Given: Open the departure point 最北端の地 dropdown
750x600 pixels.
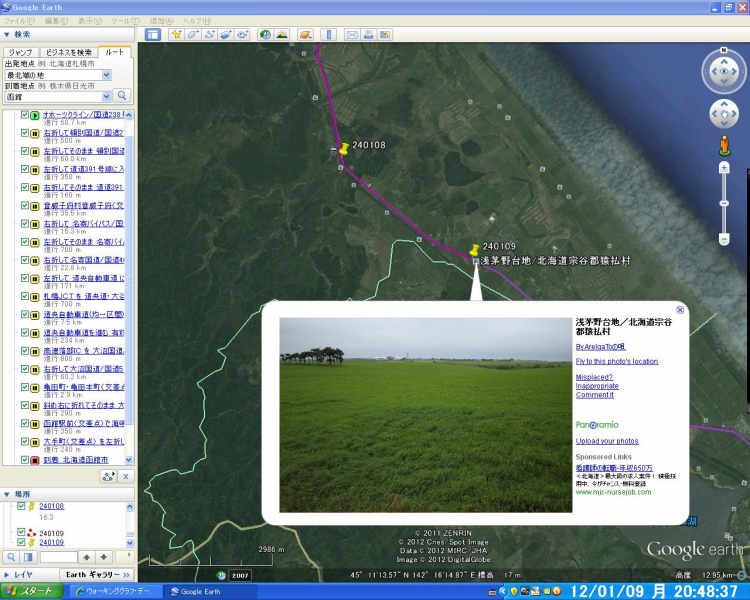Looking at the screenshot, I should pyautogui.click(x=106, y=75).
